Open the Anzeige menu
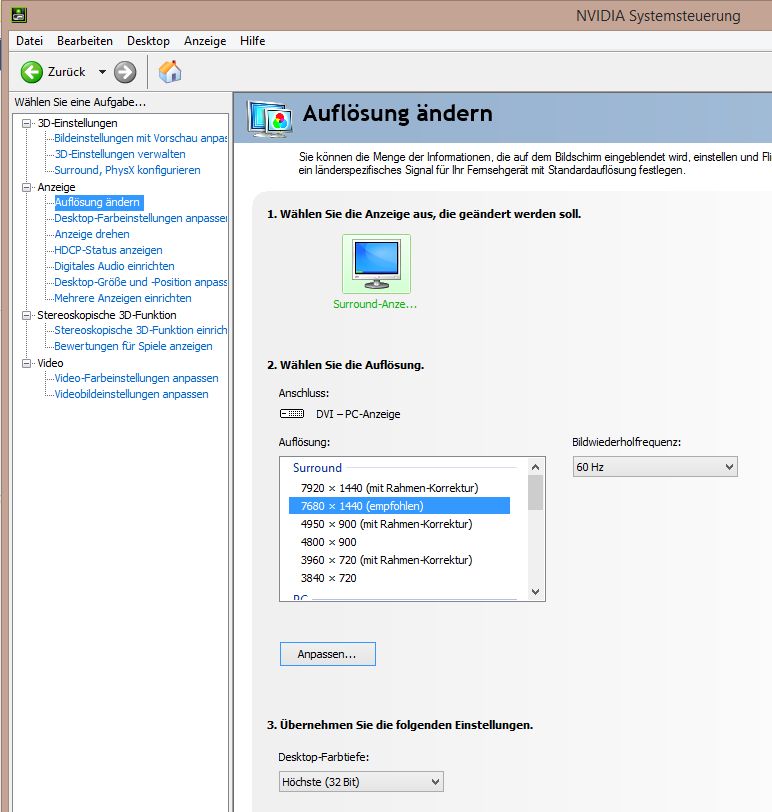The image size is (772, 812). pos(205,41)
